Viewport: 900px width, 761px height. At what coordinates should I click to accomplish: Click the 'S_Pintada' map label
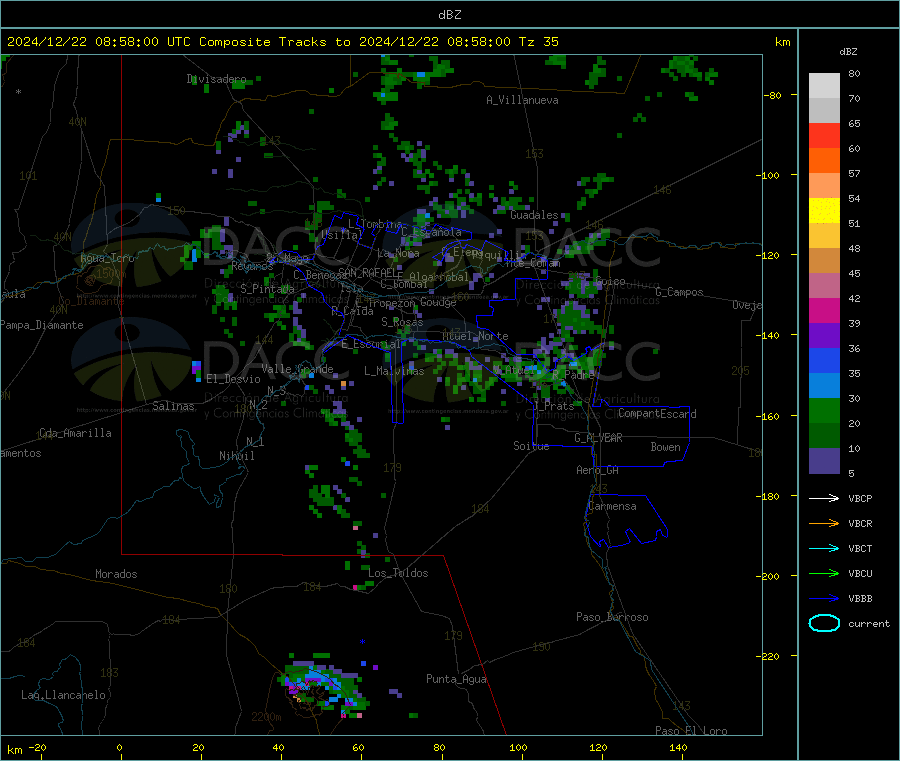pos(267,289)
